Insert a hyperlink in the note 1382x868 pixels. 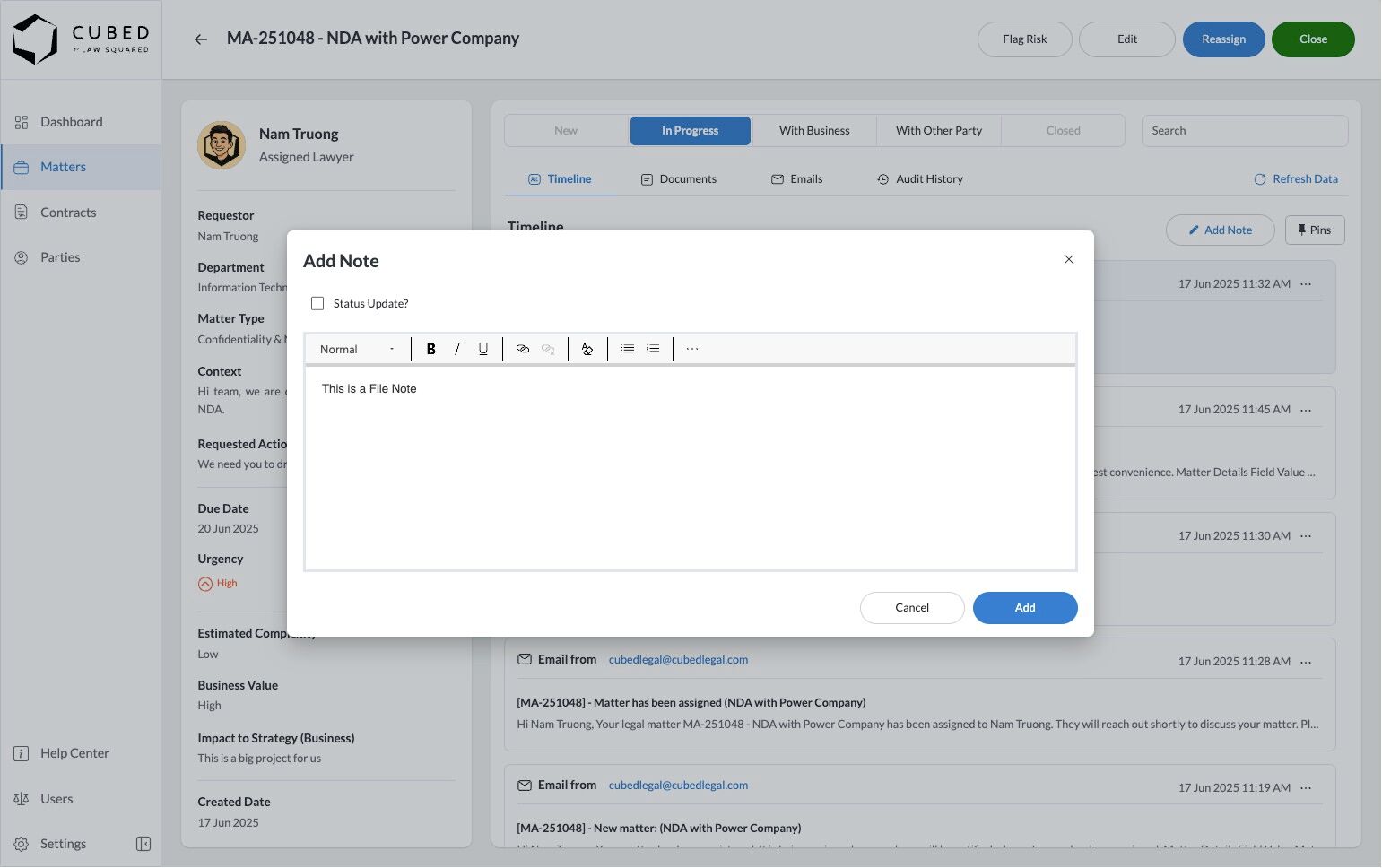[523, 349]
